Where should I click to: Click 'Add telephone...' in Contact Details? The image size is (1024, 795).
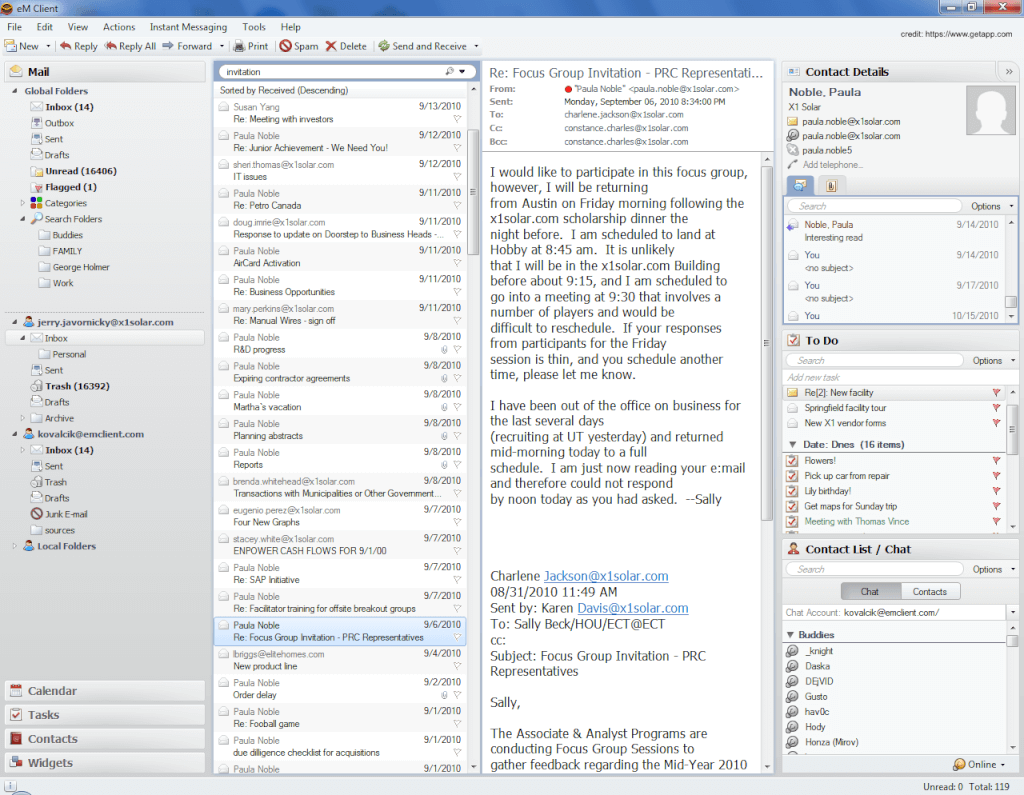(832, 165)
